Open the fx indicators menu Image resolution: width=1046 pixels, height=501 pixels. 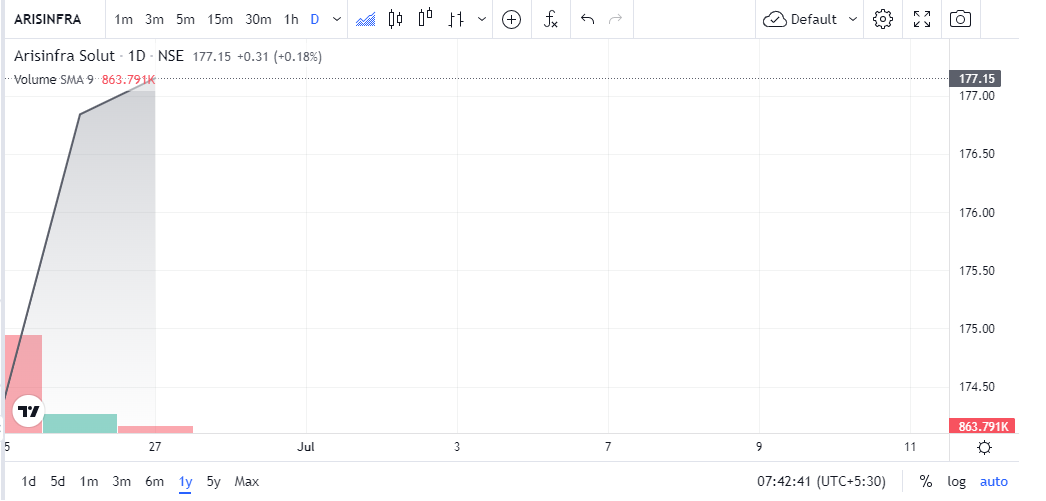pos(550,19)
